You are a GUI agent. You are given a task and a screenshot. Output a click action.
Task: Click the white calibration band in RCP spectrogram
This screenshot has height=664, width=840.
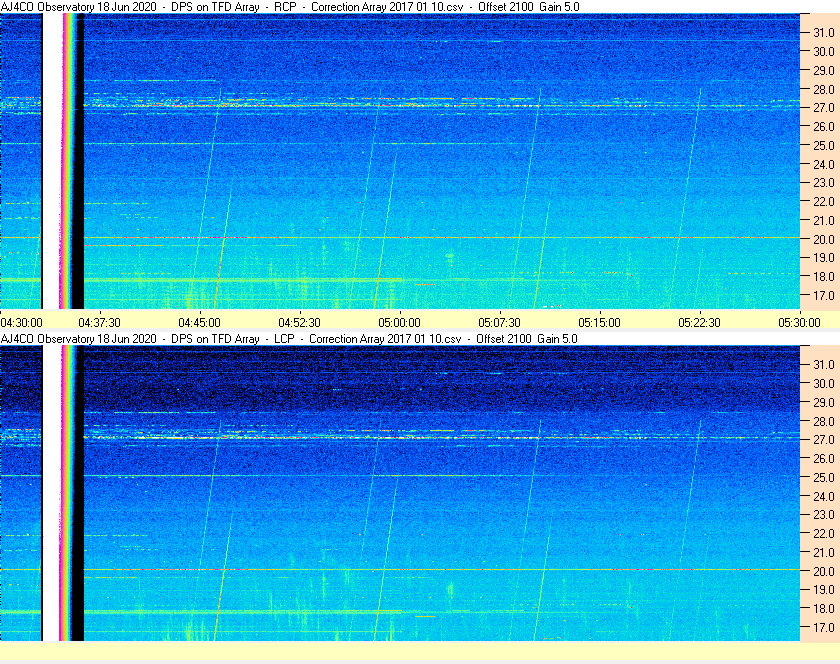[52, 161]
